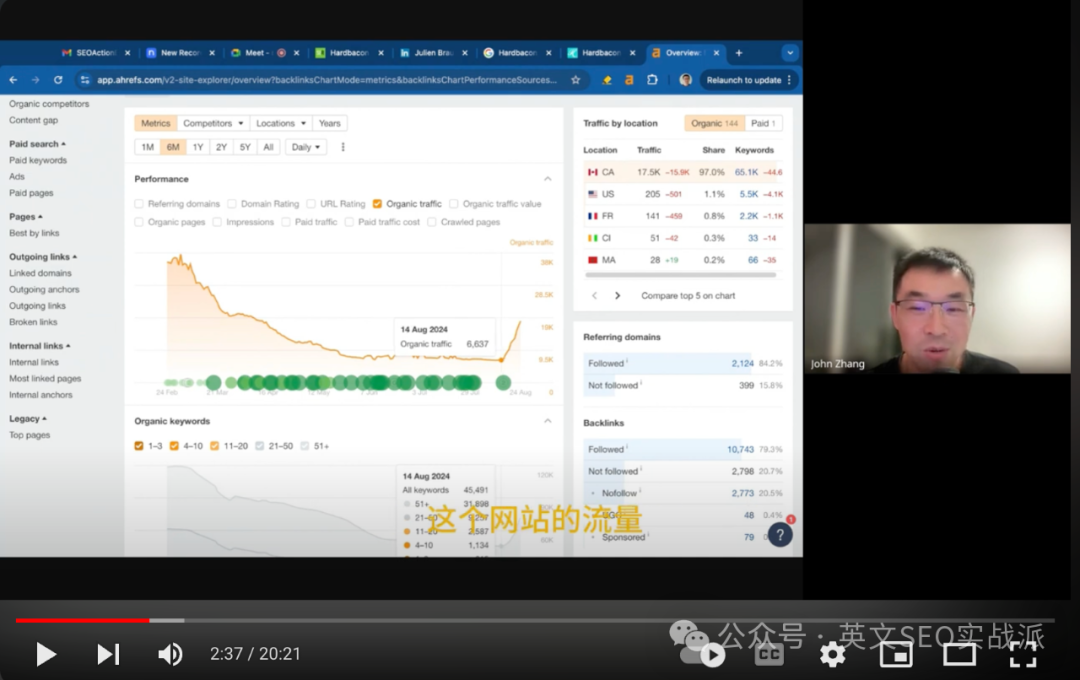Open Broken links in the sidebar
1080x680 pixels.
(x=33, y=322)
